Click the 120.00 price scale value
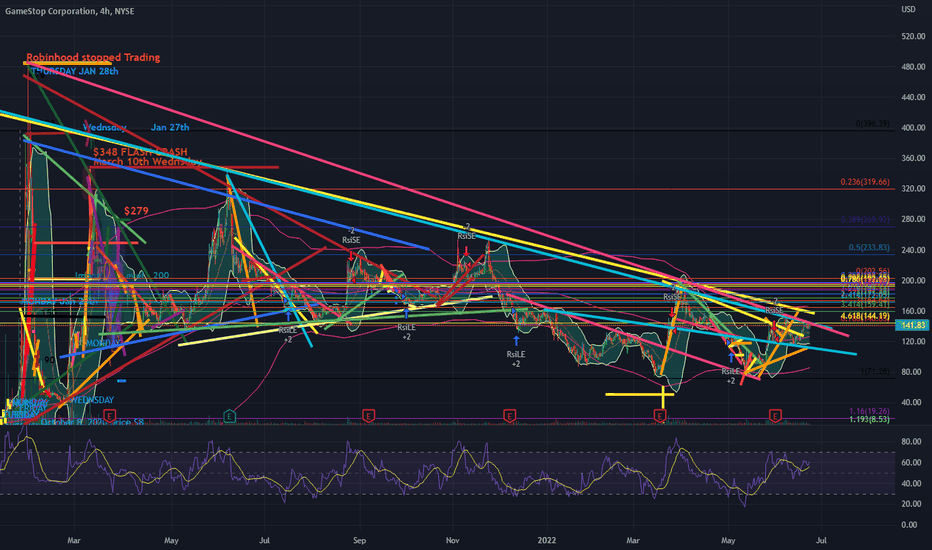Image resolution: width=932 pixels, height=550 pixels. coord(913,341)
